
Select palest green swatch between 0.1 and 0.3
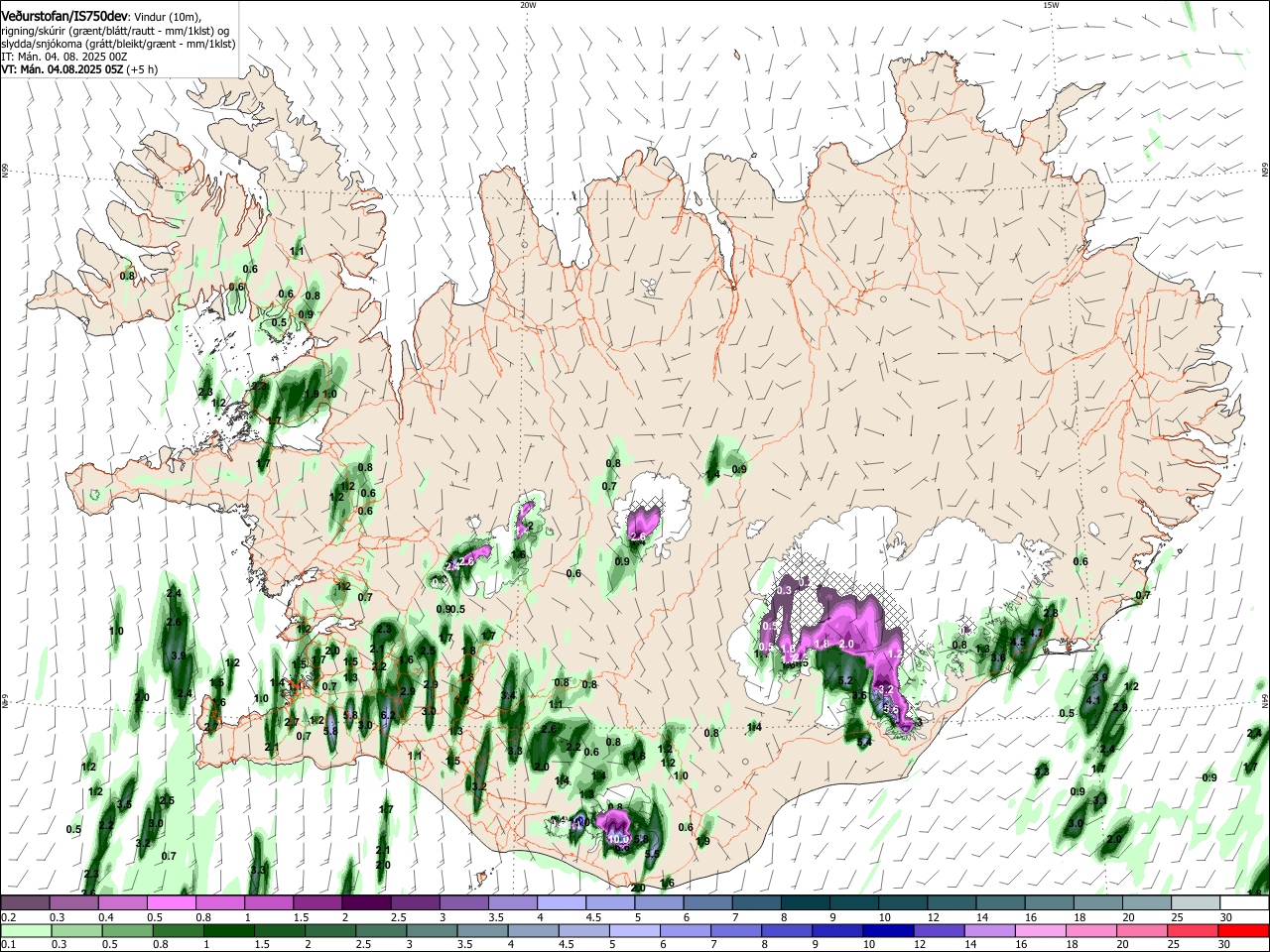point(24,931)
